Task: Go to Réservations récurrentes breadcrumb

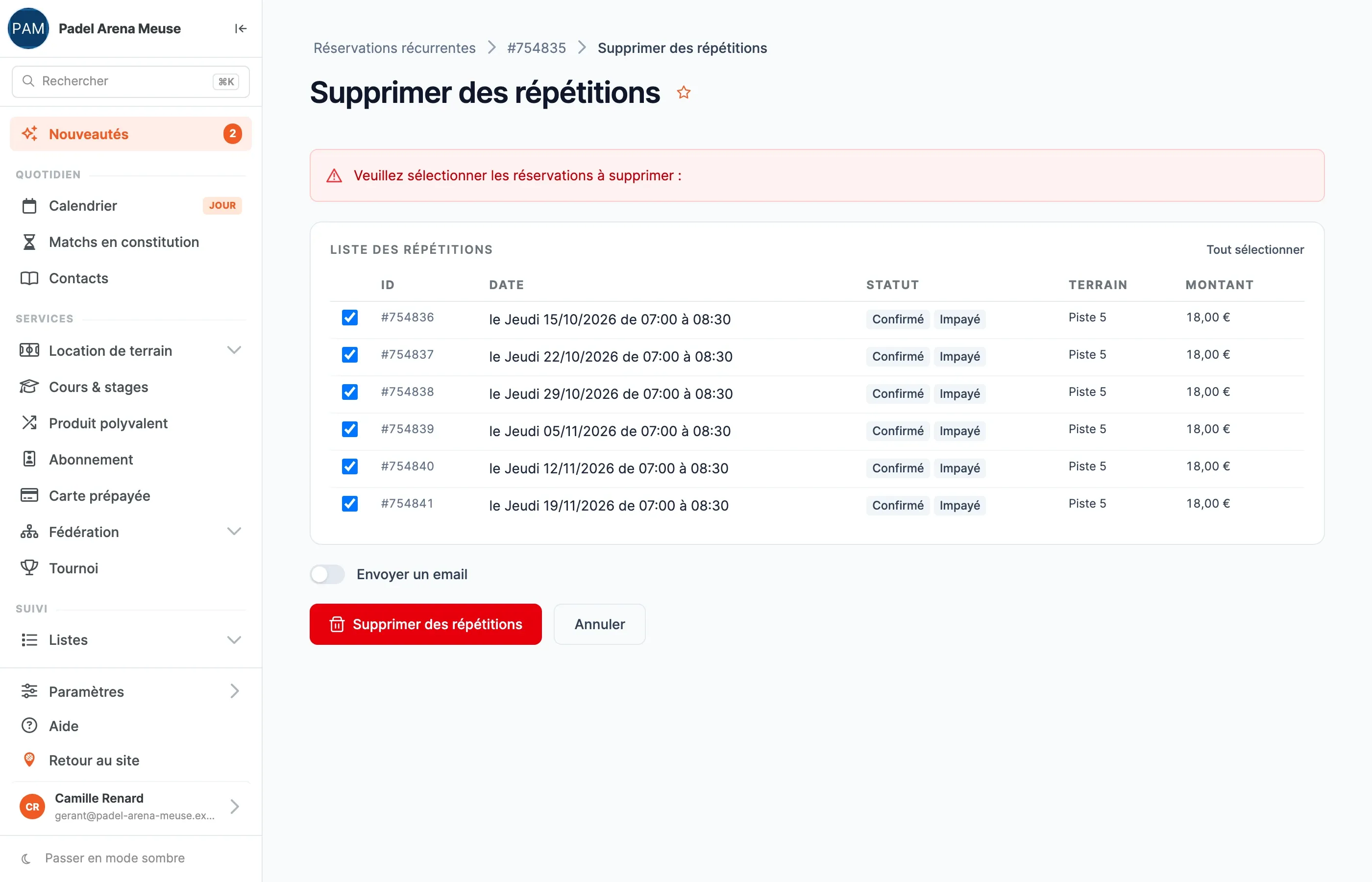Action: coord(394,48)
